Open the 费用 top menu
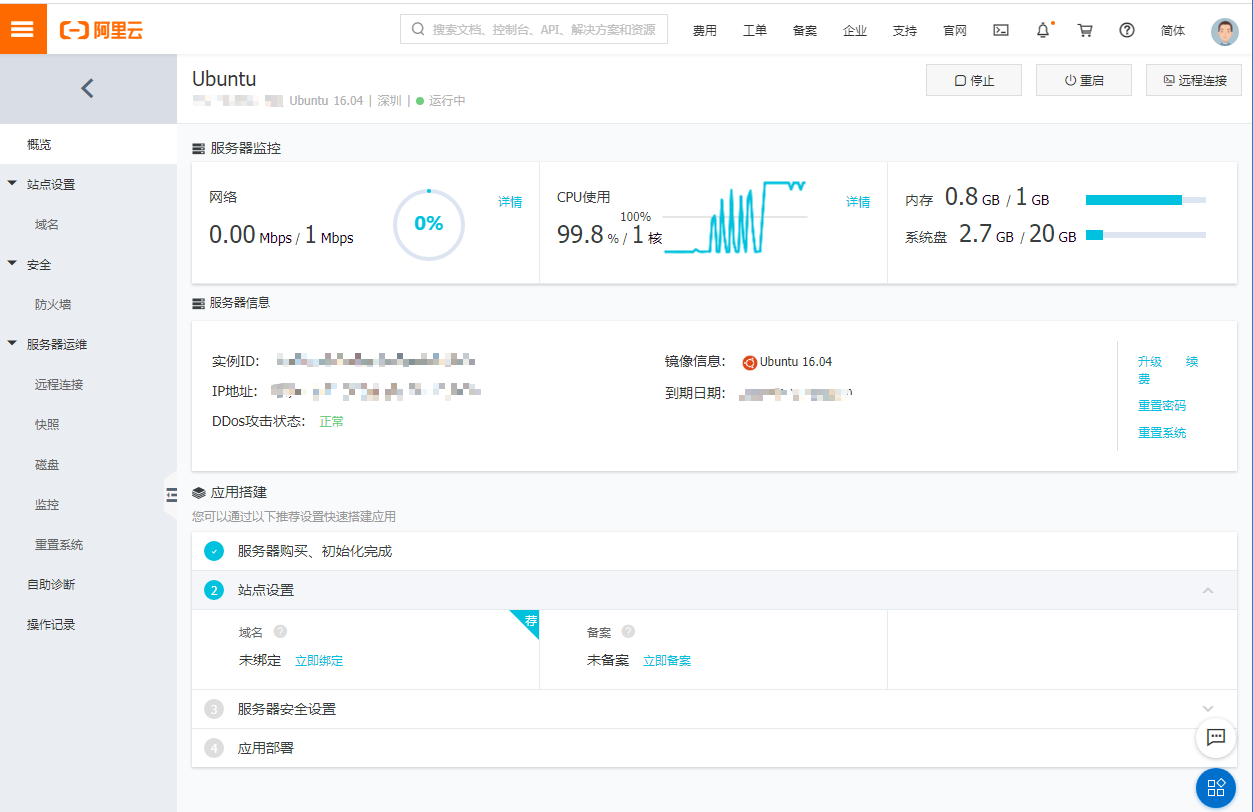Viewport: 1253px width, 812px height. pyautogui.click(x=705, y=30)
